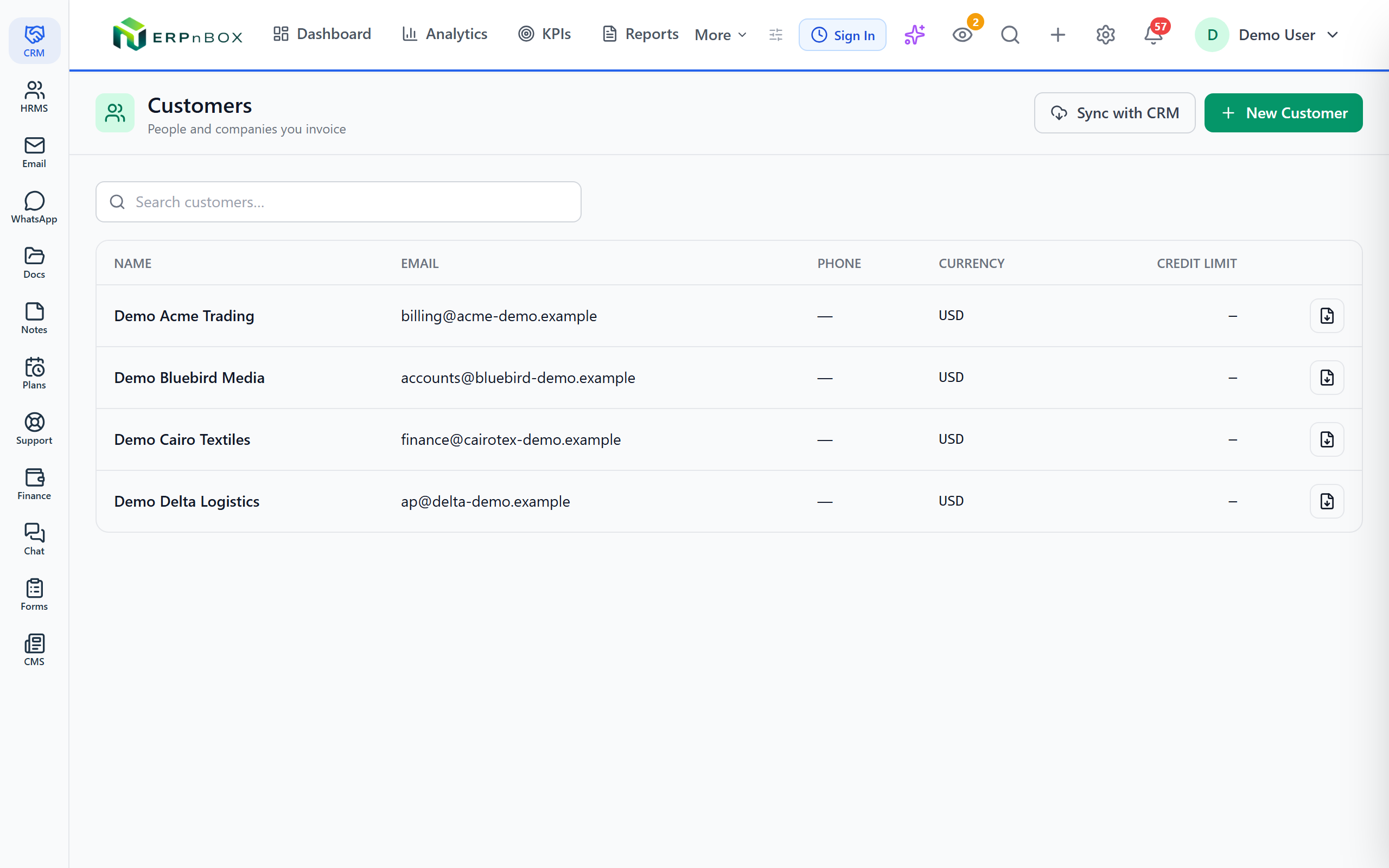Click the eye icon with badge 2
1389x868 pixels.
pyautogui.click(x=963, y=34)
